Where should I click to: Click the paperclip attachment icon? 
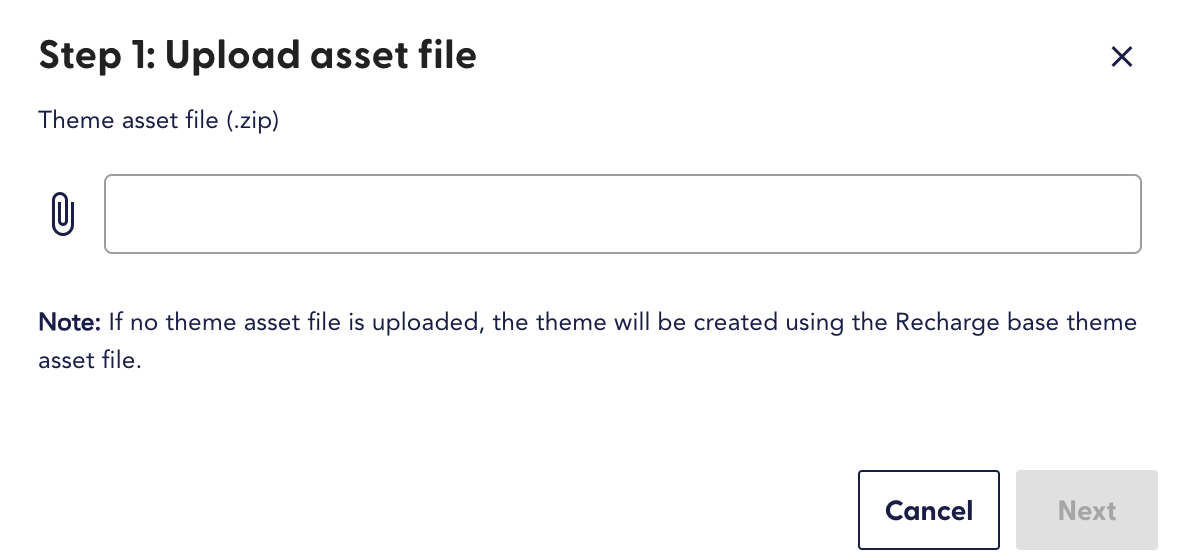pos(62,215)
